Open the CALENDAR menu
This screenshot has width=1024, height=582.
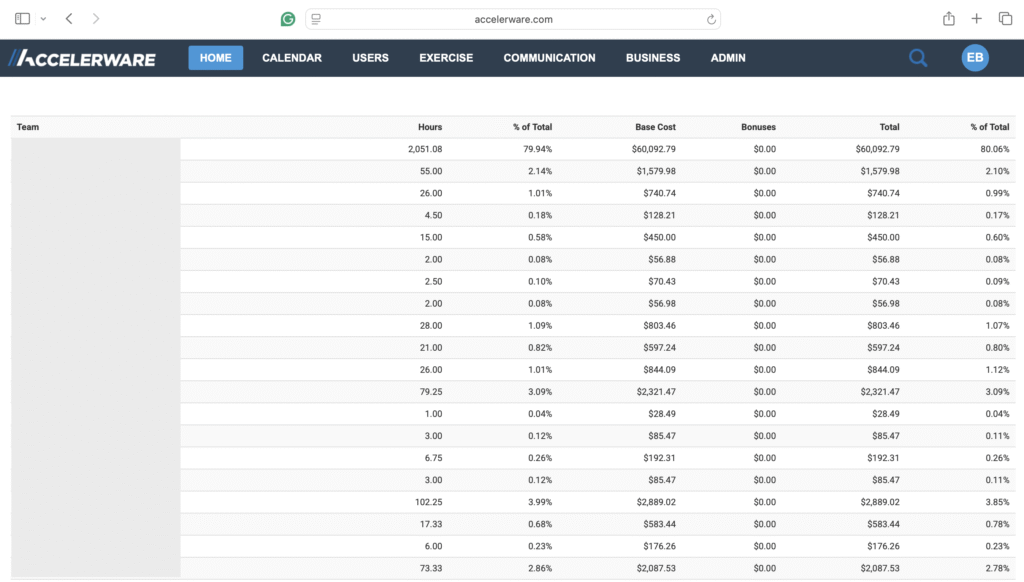coord(291,58)
